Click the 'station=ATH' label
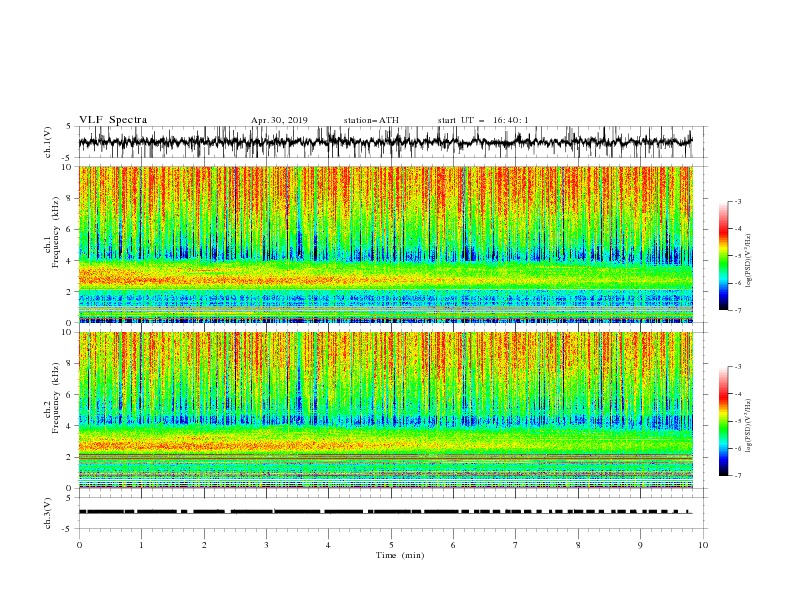 coord(371,120)
